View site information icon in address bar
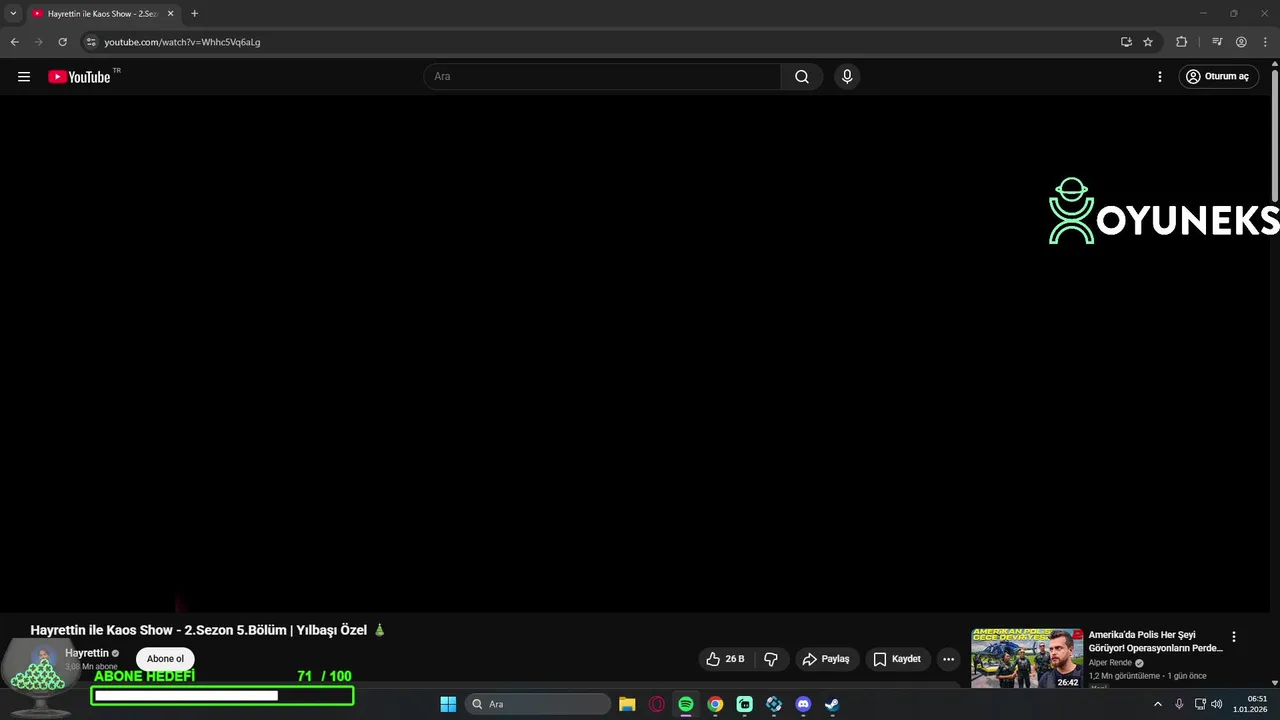This screenshot has width=1280, height=720. (x=90, y=42)
